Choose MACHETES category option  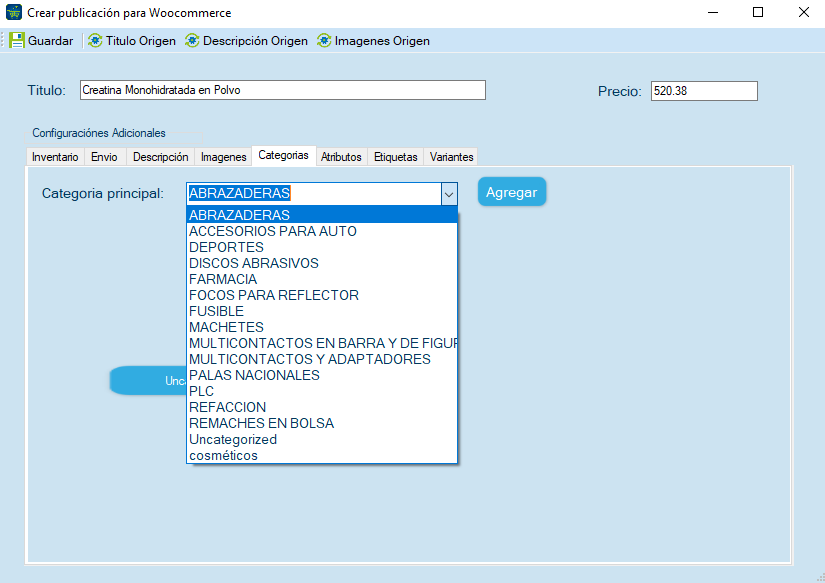click(322, 327)
